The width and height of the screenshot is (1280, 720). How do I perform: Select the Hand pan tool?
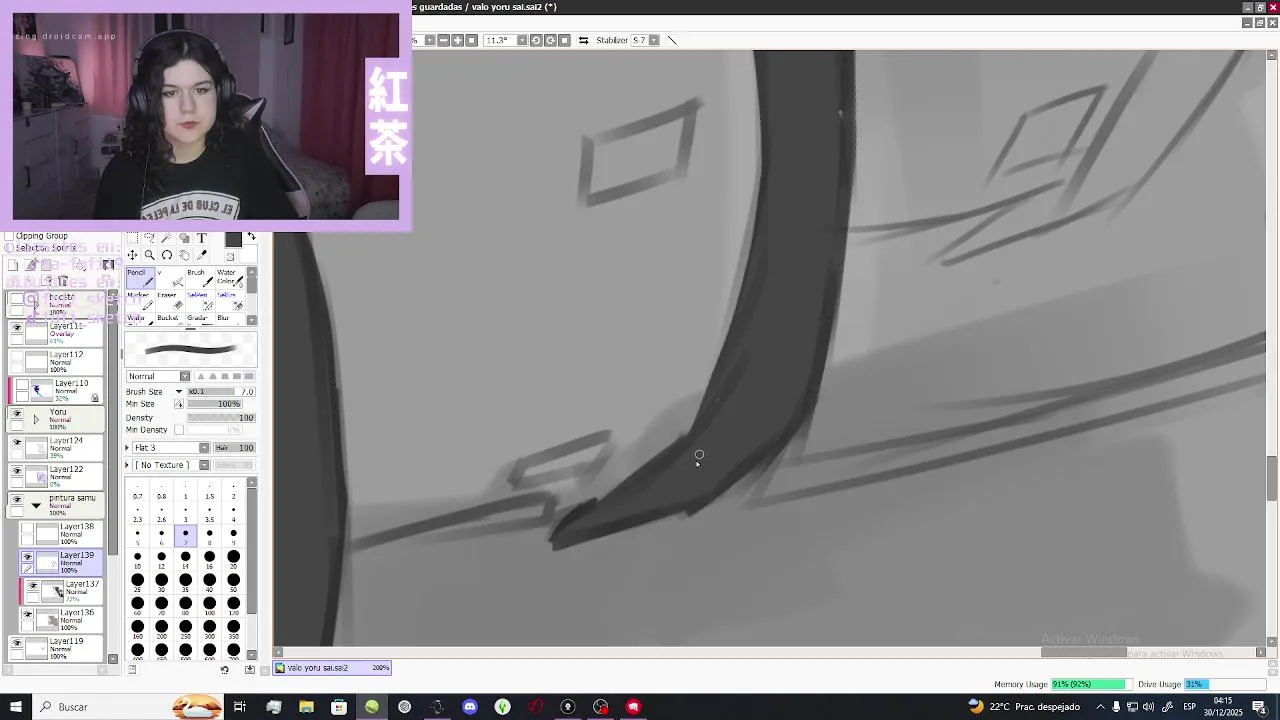[184, 255]
